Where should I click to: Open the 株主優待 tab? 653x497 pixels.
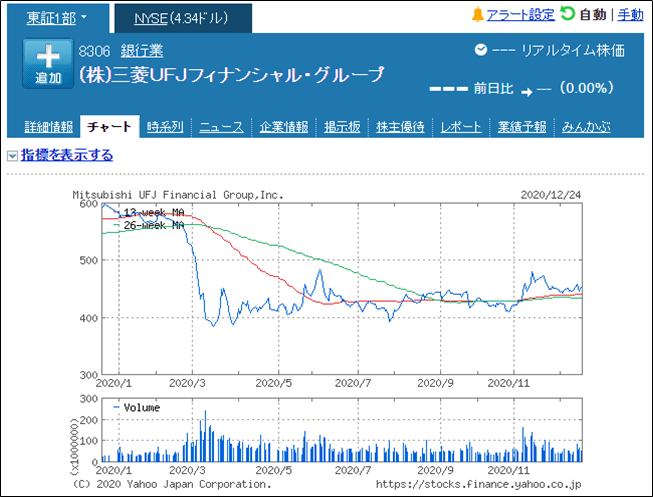[x=400, y=127]
